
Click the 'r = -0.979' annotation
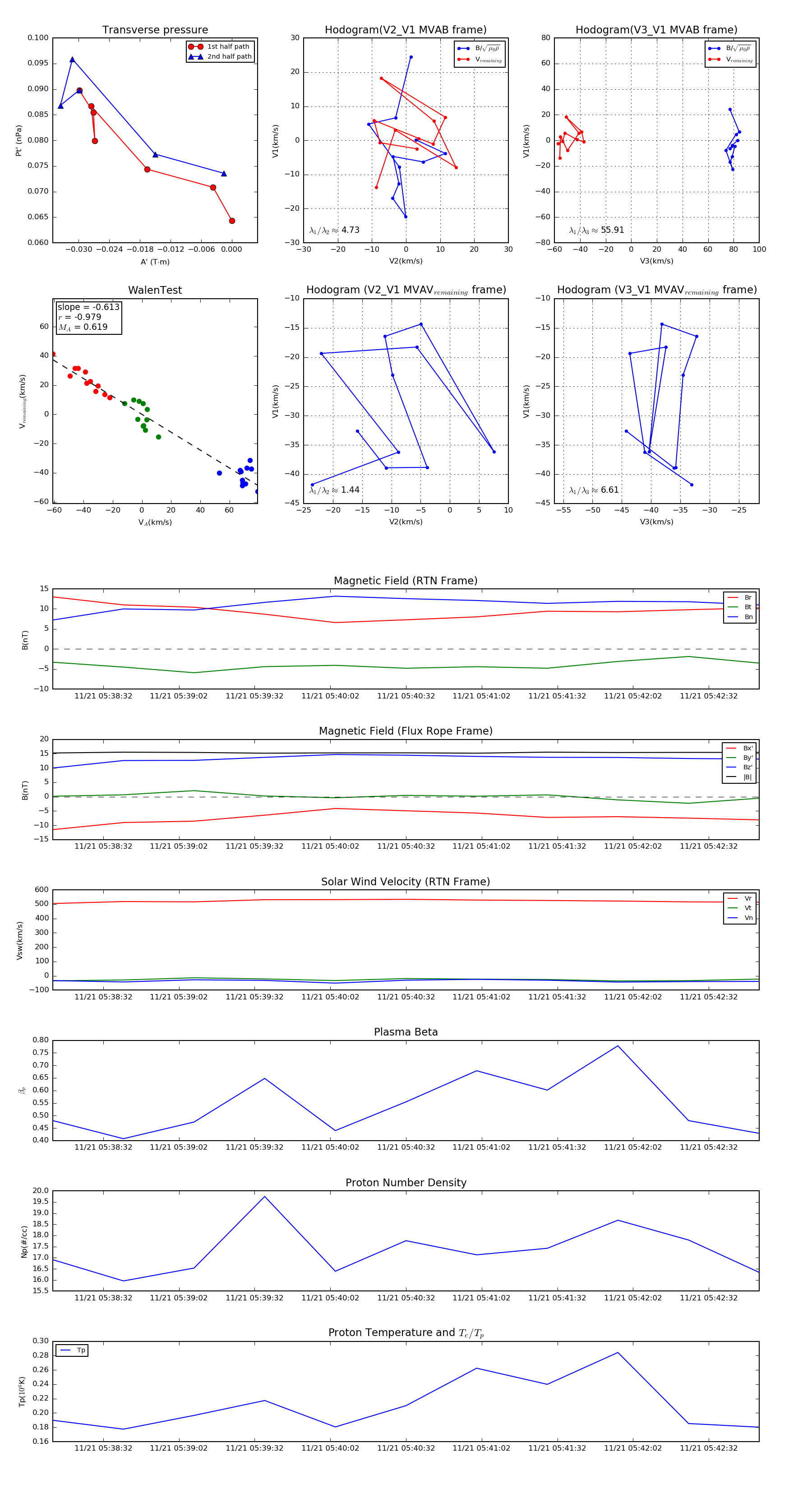coord(80,317)
